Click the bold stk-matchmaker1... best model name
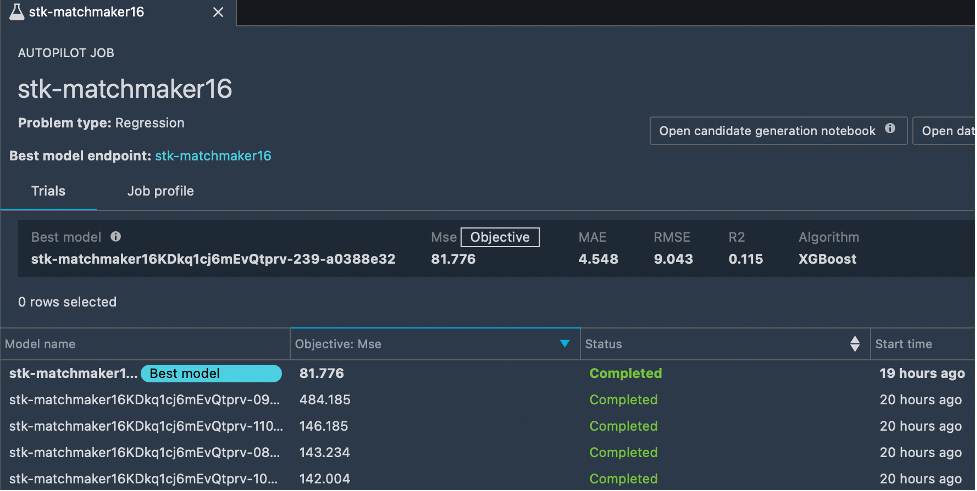This screenshot has height=491, width=977. point(74,373)
